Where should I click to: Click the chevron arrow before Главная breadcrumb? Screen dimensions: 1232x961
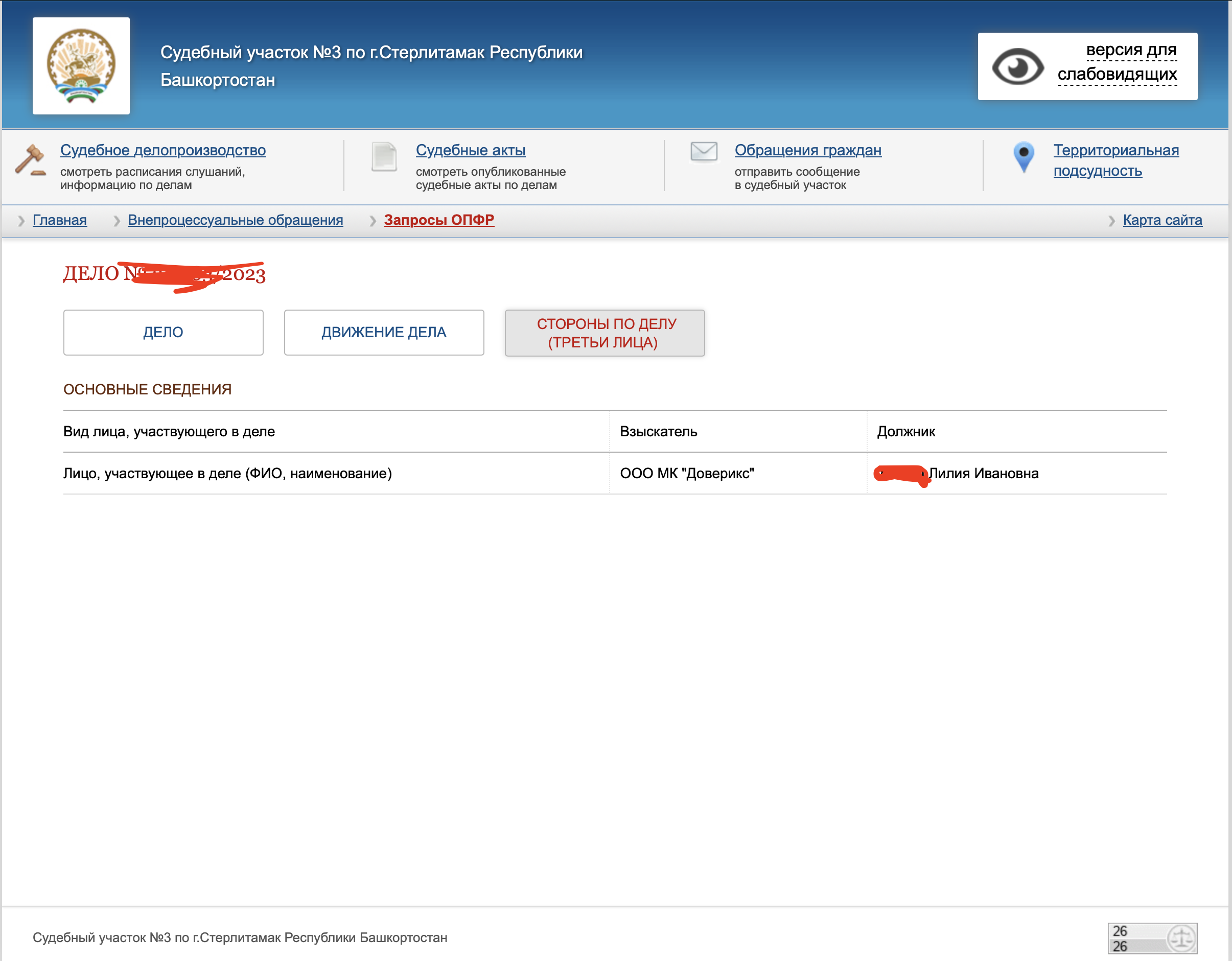pos(21,221)
